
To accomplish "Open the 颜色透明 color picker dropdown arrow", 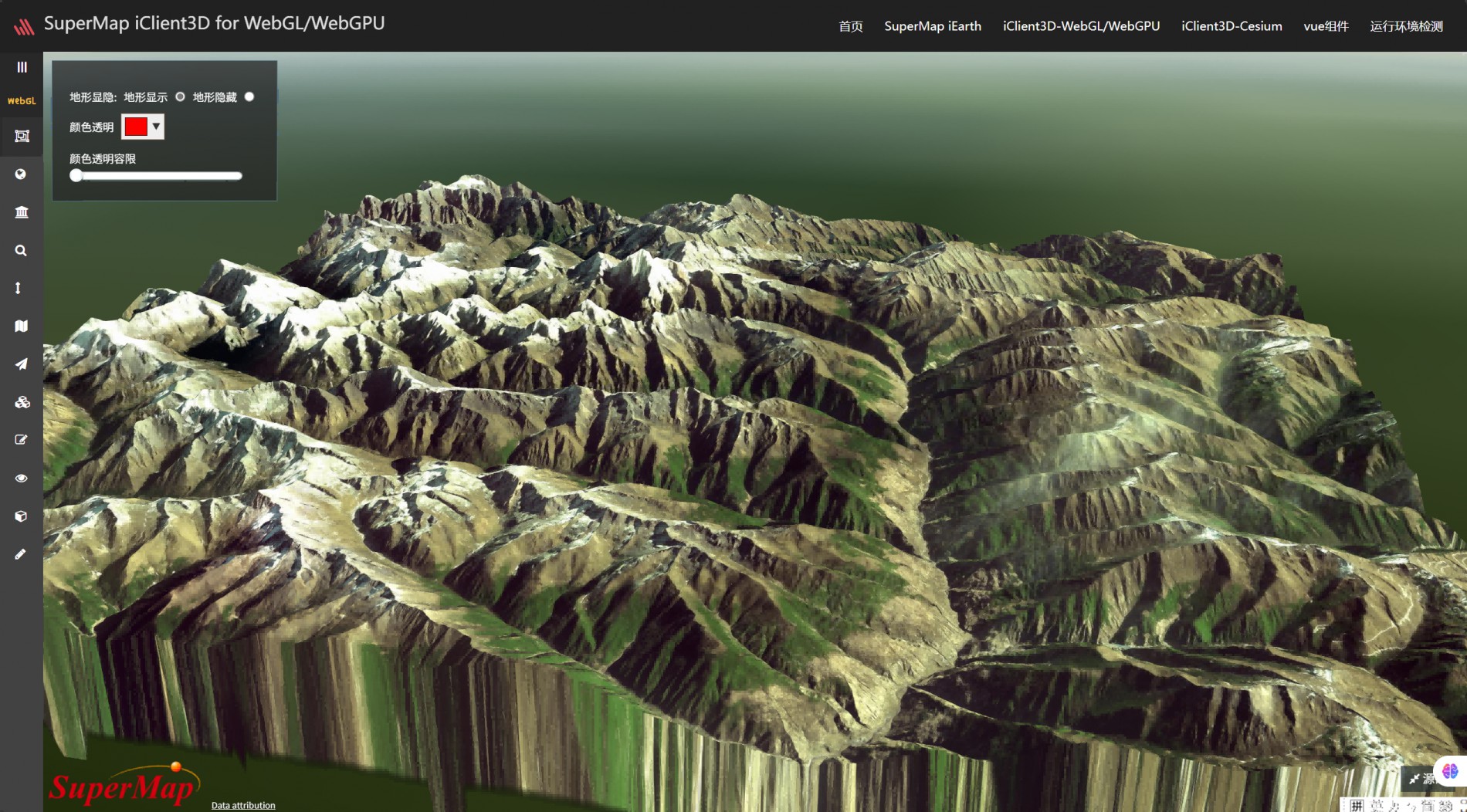I will point(156,127).
